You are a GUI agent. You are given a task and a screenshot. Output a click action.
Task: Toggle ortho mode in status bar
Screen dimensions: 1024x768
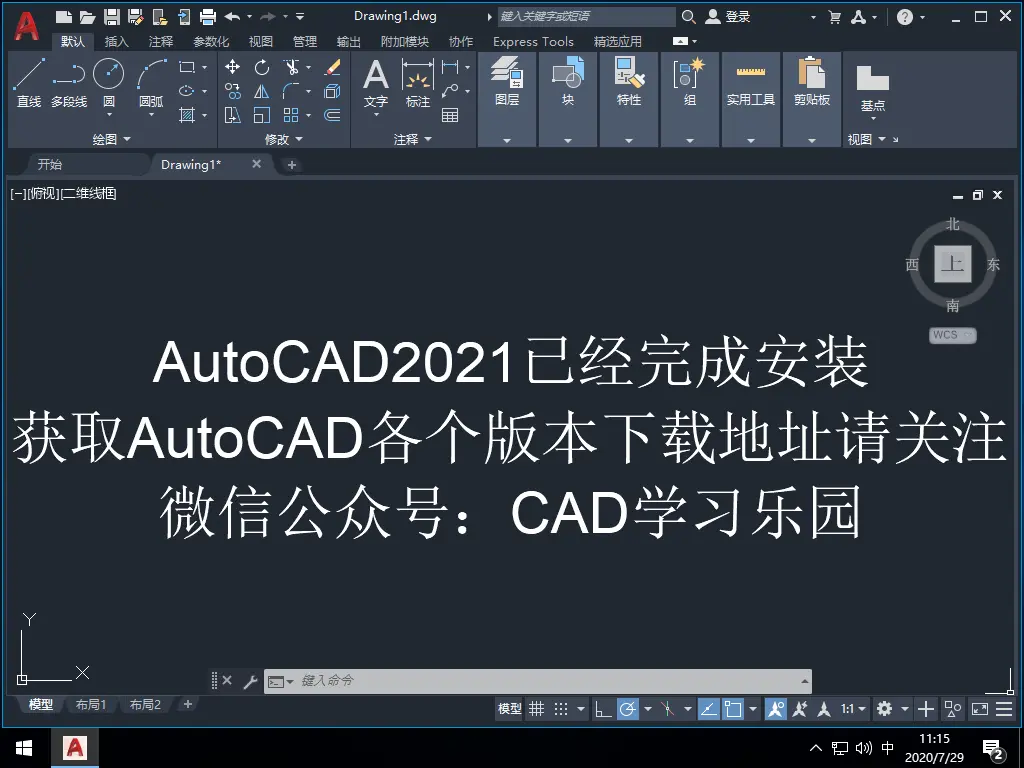[x=603, y=709]
